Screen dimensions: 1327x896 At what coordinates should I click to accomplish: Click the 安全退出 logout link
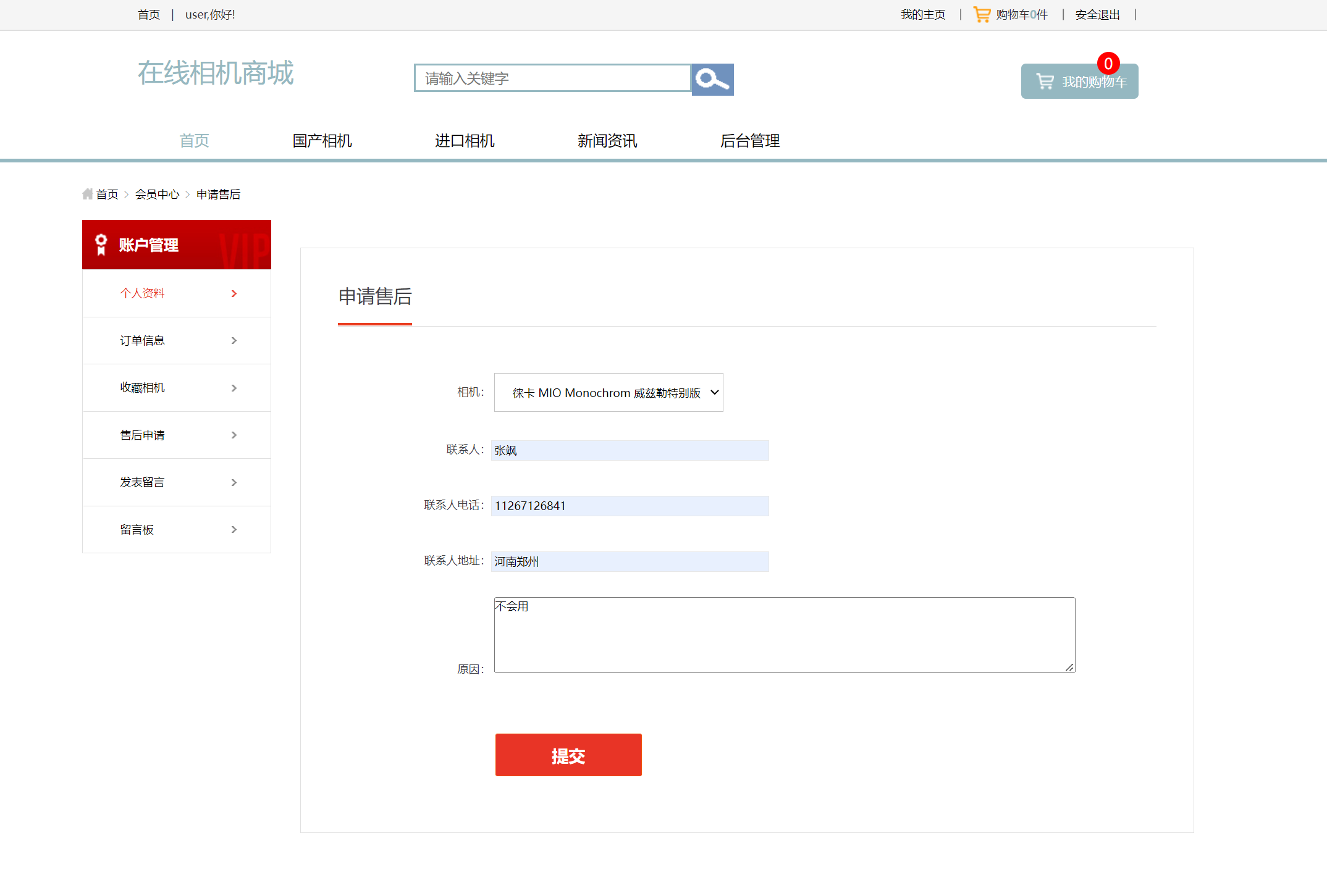(x=1097, y=14)
